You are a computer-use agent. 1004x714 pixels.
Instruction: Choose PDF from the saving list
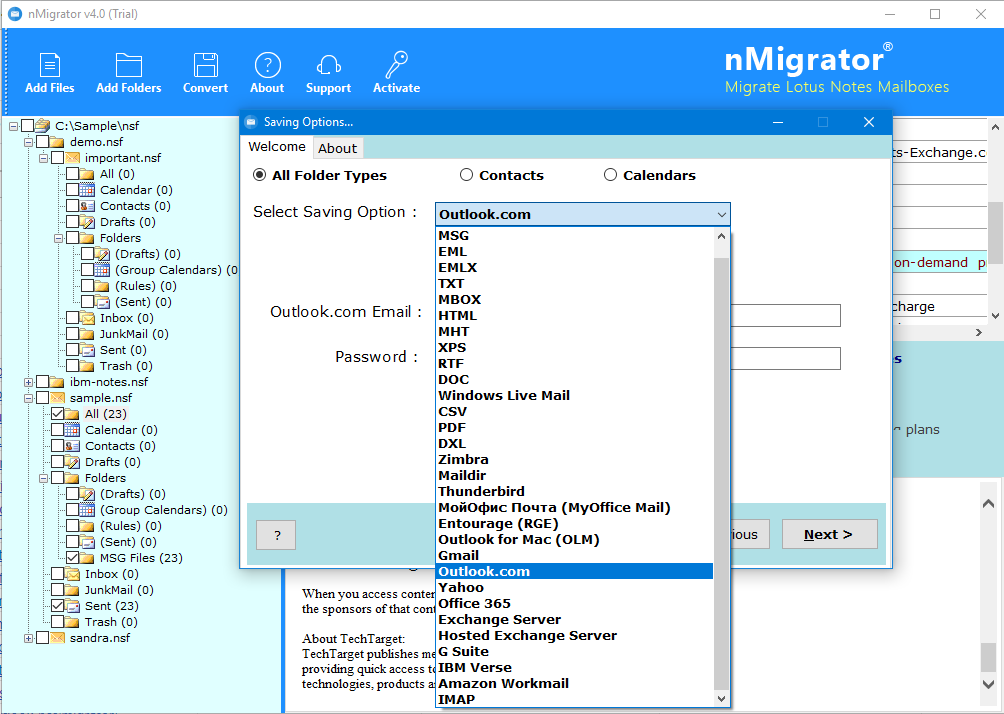click(x=574, y=427)
